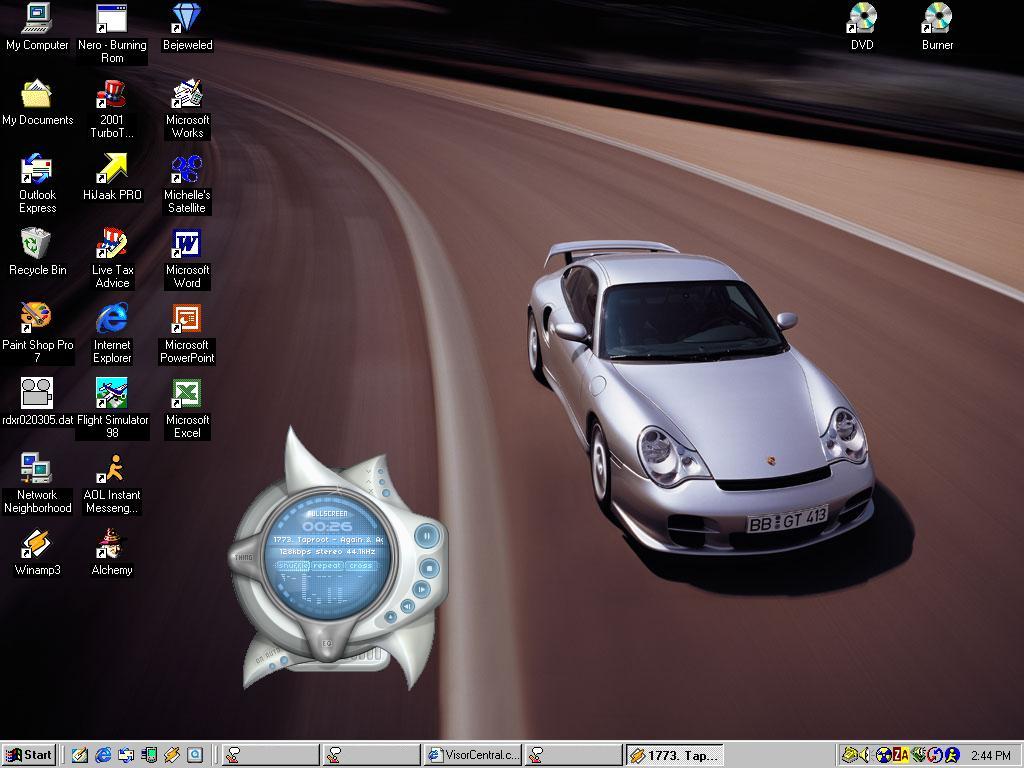Select the DVD shortcut icon
This screenshot has height=768, width=1024.
(x=862, y=19)
